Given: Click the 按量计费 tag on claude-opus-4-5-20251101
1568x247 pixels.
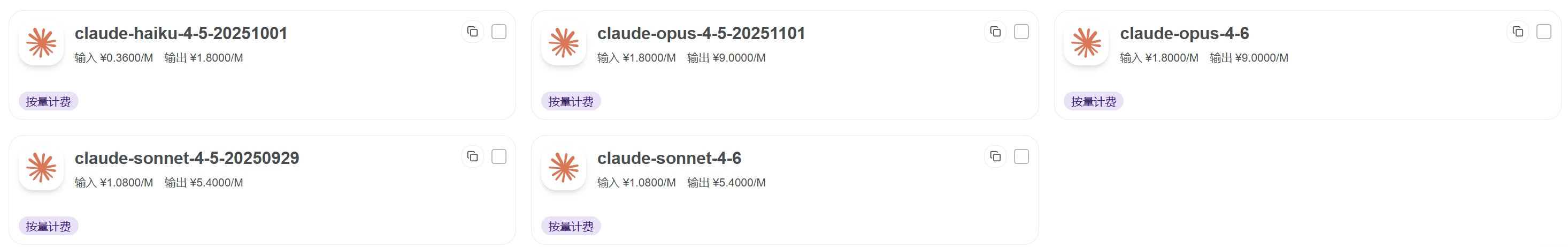Looking at the screenshot, I should pos(570,101).
